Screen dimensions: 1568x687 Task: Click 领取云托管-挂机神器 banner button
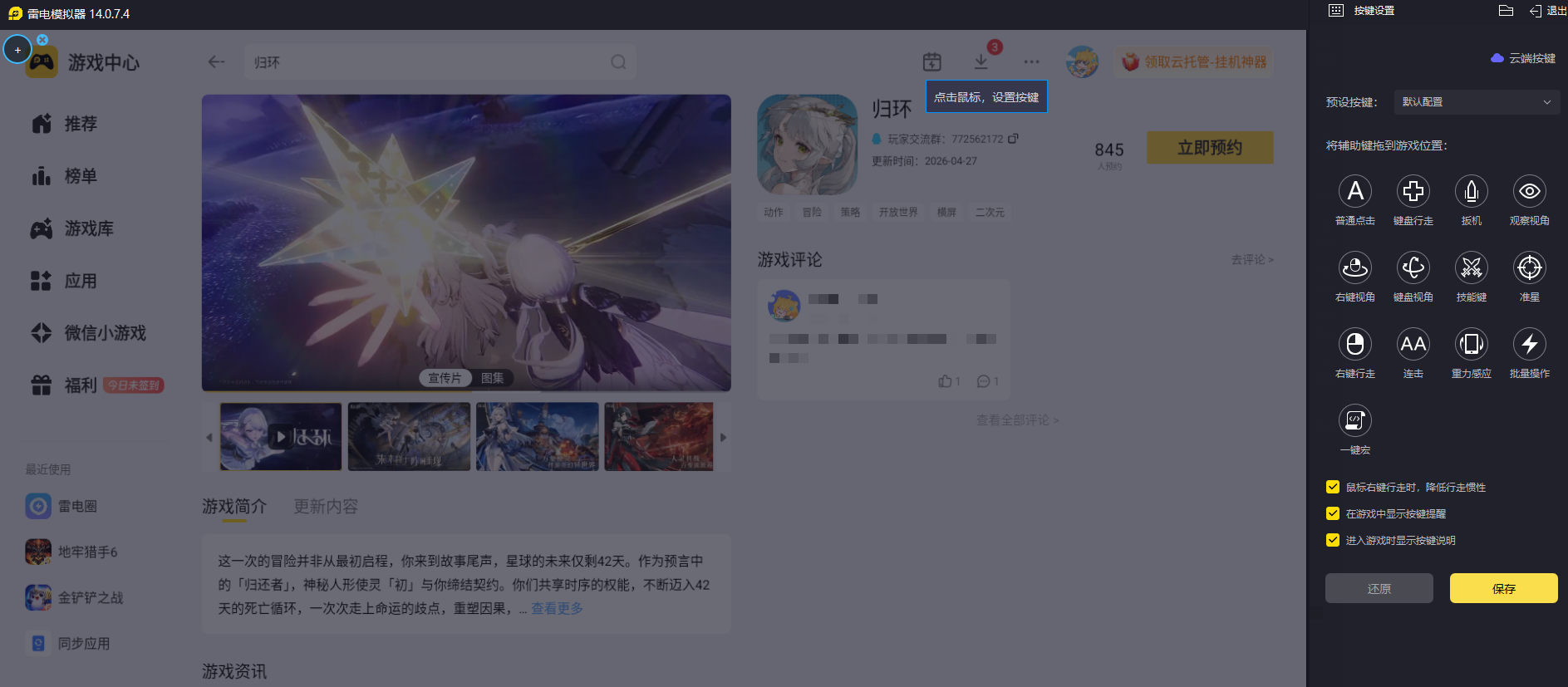click(1193, 62)
